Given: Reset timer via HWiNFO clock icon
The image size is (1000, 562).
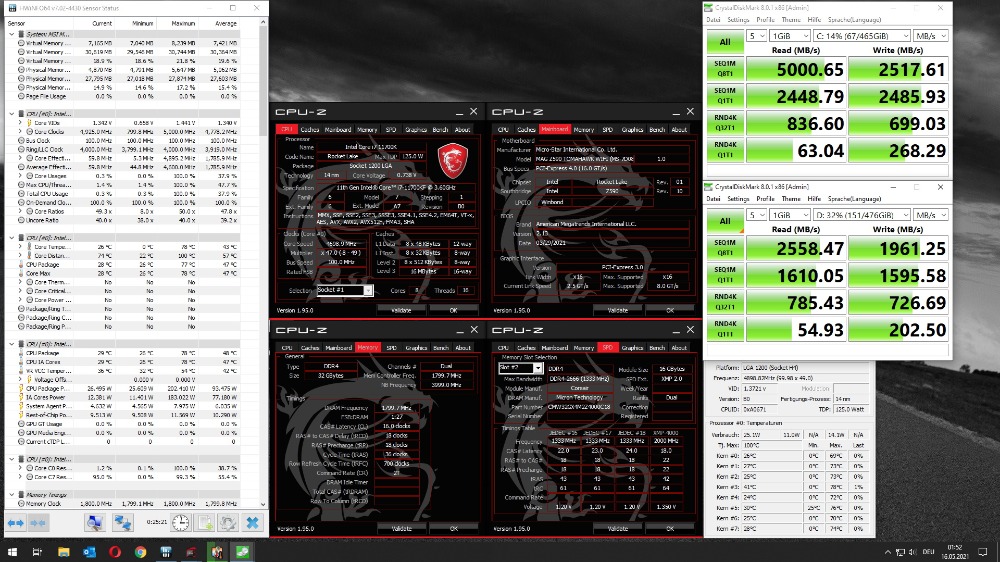Looking at the screenshot, I should [180, 523].
